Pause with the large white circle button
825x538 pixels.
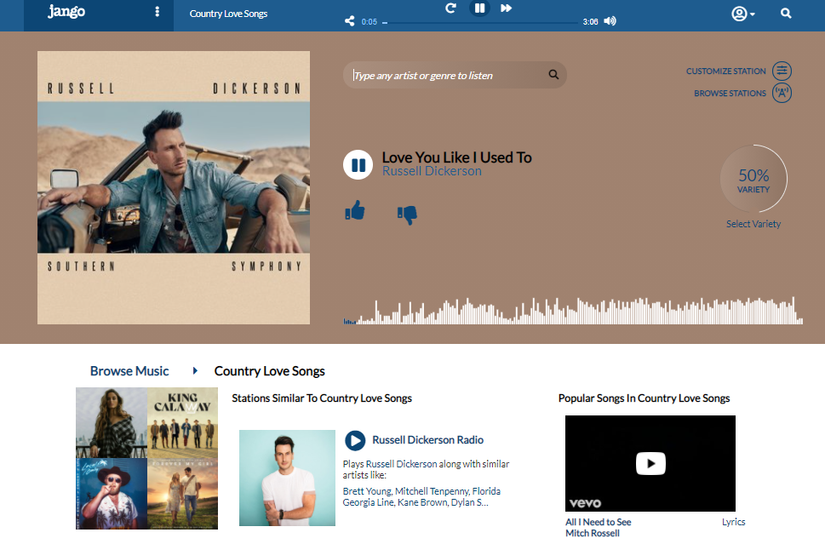click(x=358, y=165)
